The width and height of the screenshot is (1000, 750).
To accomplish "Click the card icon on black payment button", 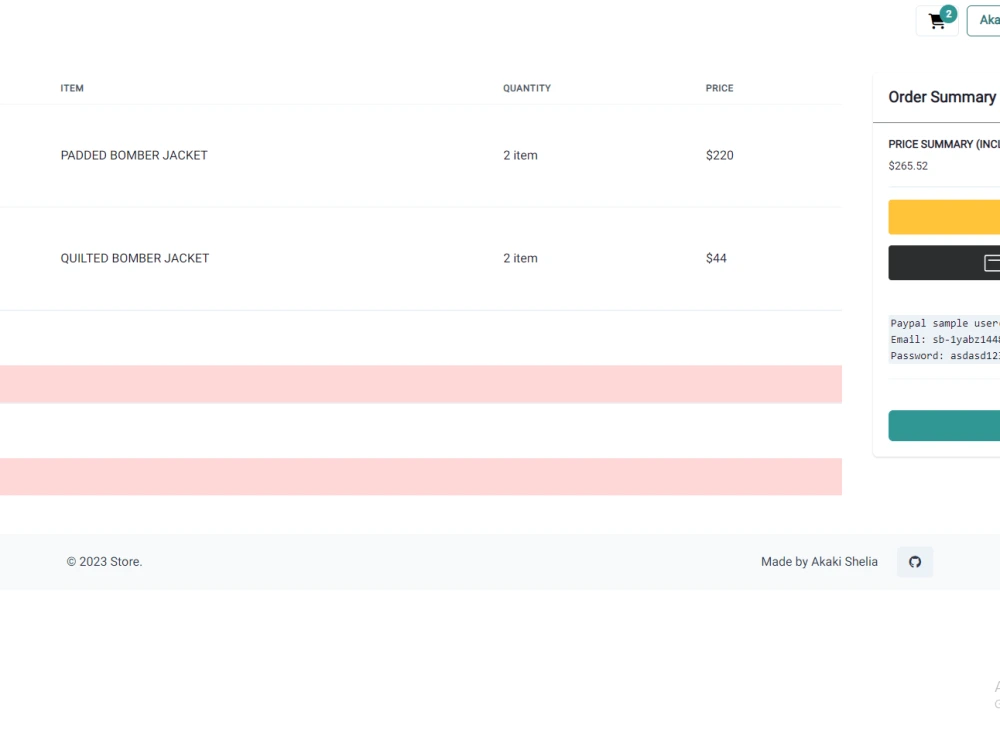I will [992, 263].
